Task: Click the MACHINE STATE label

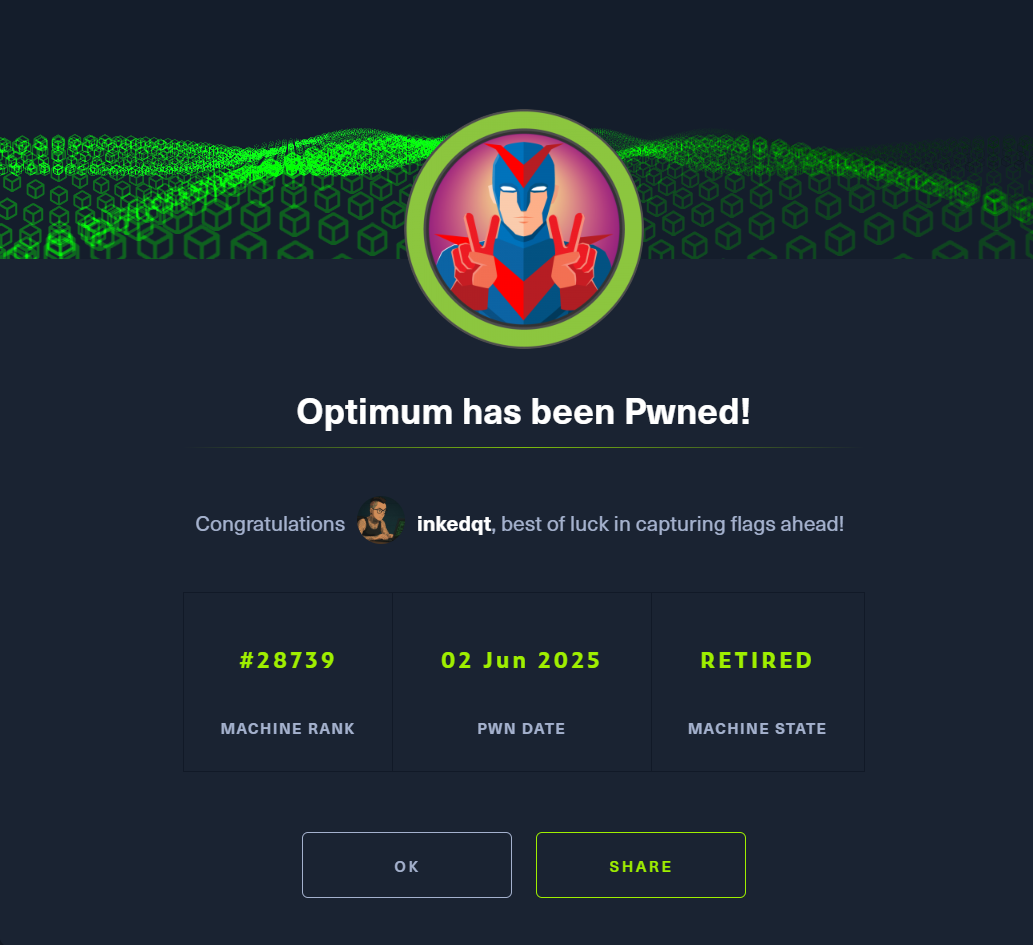Action: [757, 728]
